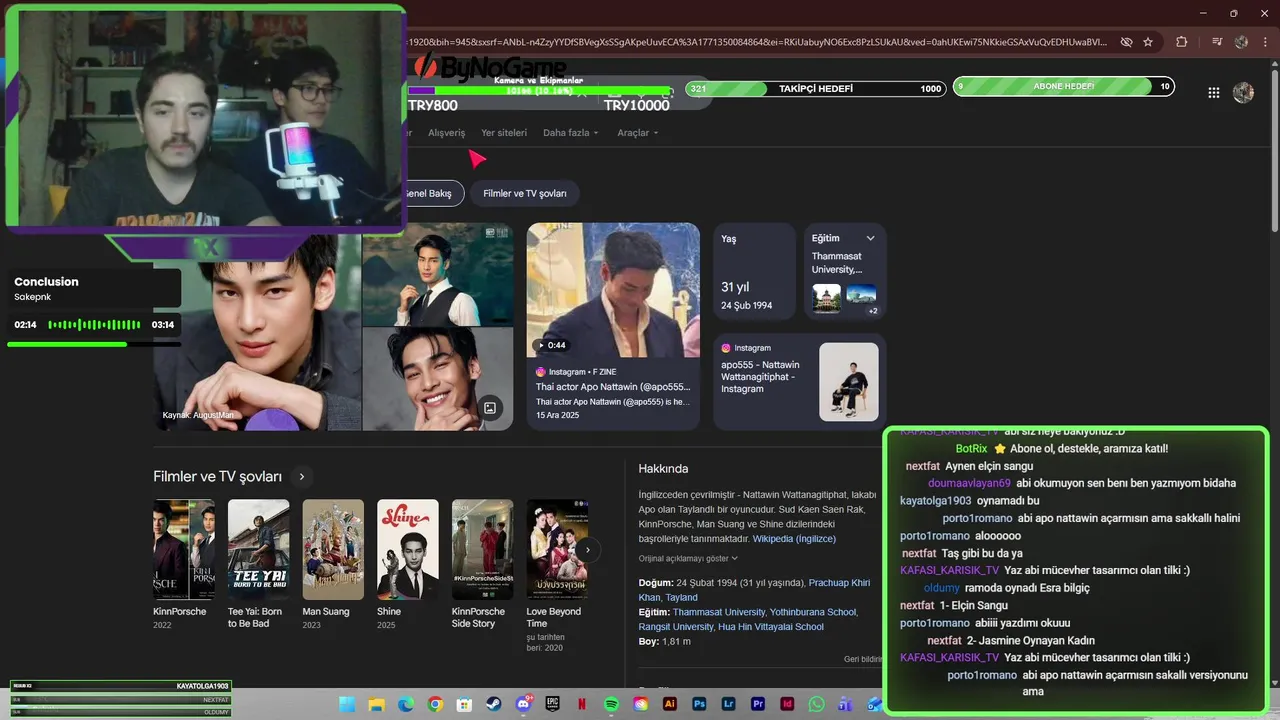Click the next arrow in the films carousel
1280x720 pixels.
pyautogui.click(x=589, y=549)
